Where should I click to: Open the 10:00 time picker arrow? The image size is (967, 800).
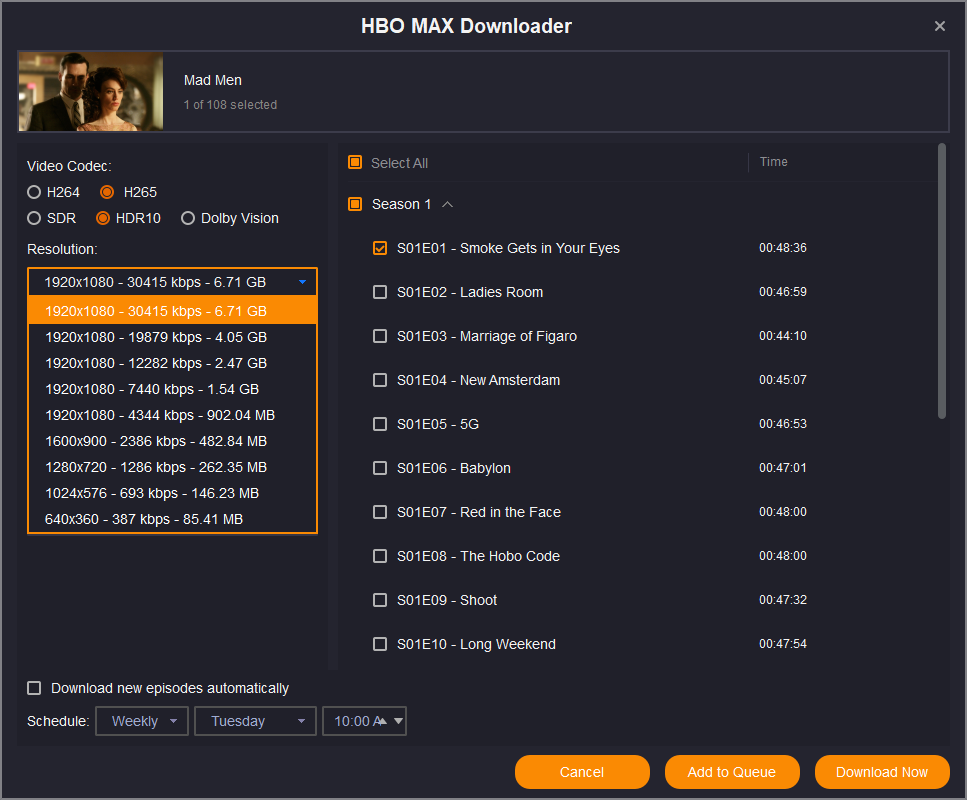398,721
